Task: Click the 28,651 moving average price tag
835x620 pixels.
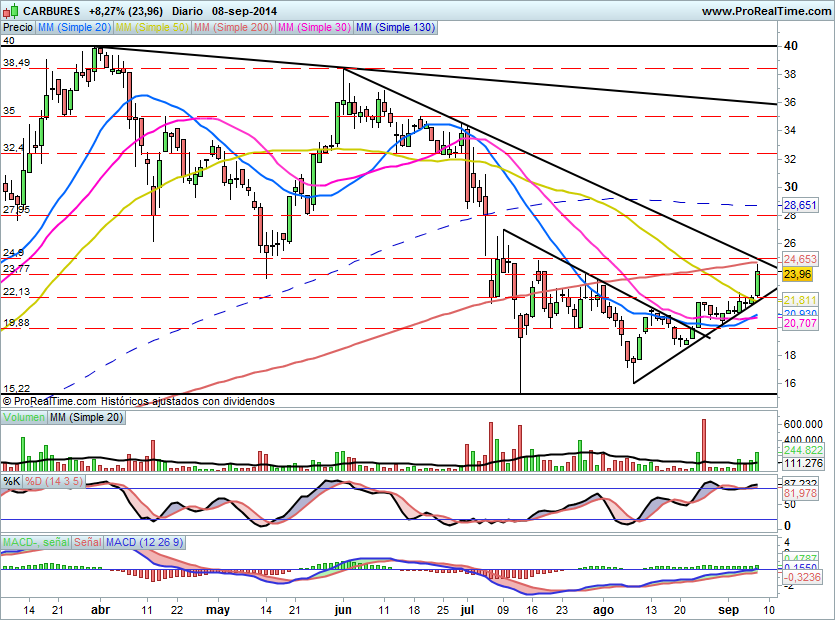Action: tap(800, 204)
